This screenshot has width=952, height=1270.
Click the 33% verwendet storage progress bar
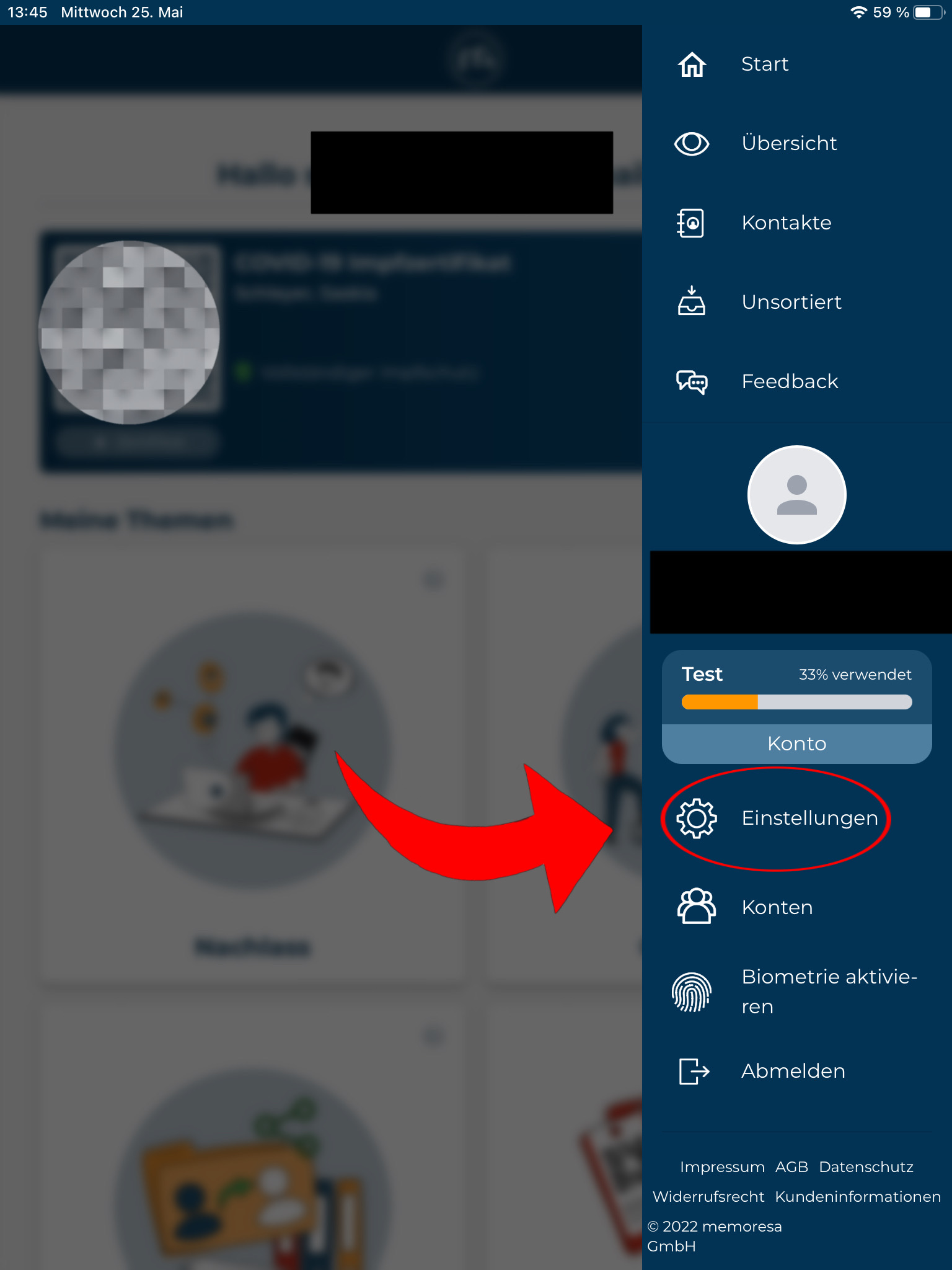[x=797, y=702]
